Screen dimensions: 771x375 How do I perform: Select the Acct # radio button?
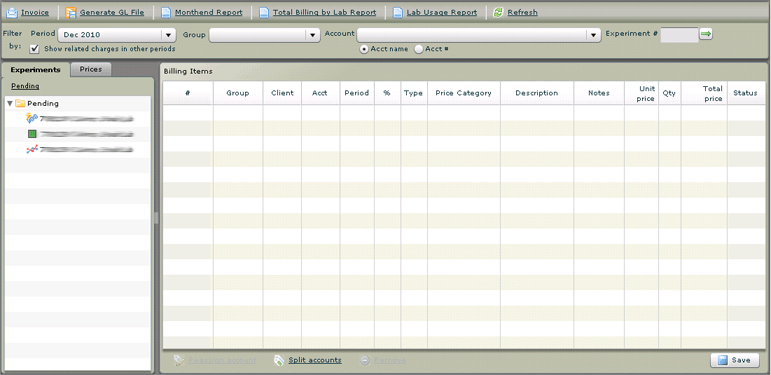(x=419, y=49)
